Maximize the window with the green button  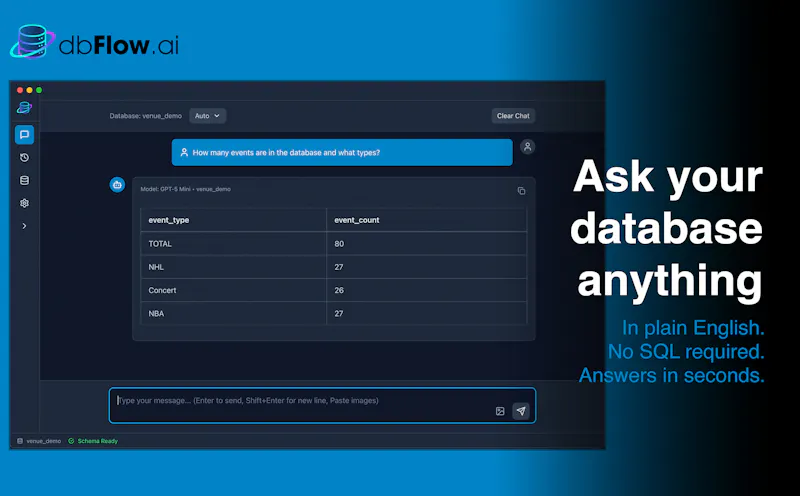[39, 90]
